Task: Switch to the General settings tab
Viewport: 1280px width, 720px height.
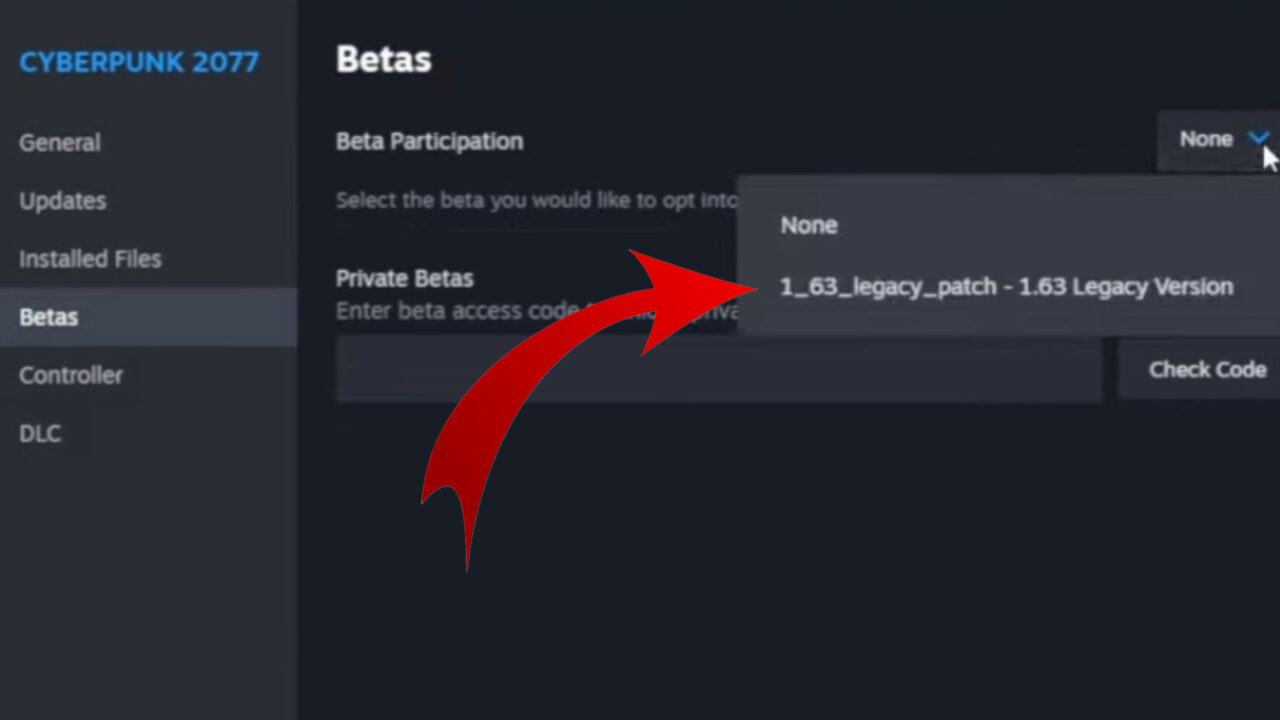Action: coord(59,142)
